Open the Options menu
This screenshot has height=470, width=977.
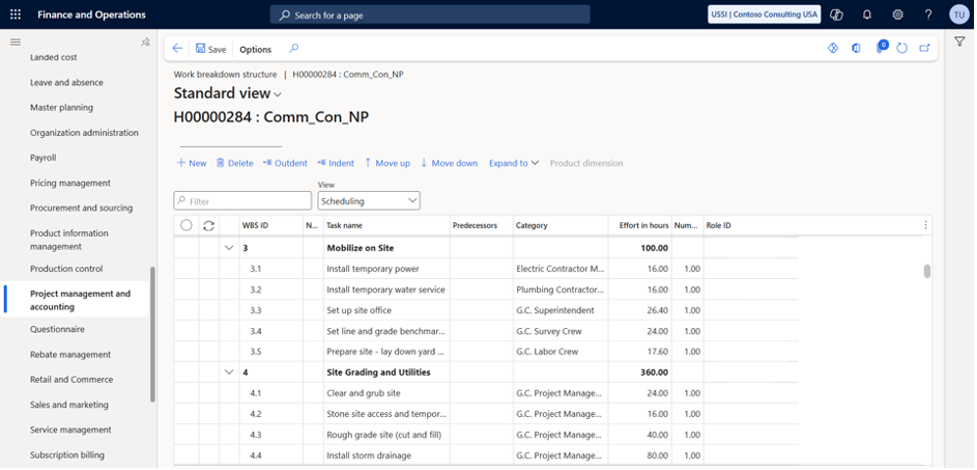click(255, 49)
